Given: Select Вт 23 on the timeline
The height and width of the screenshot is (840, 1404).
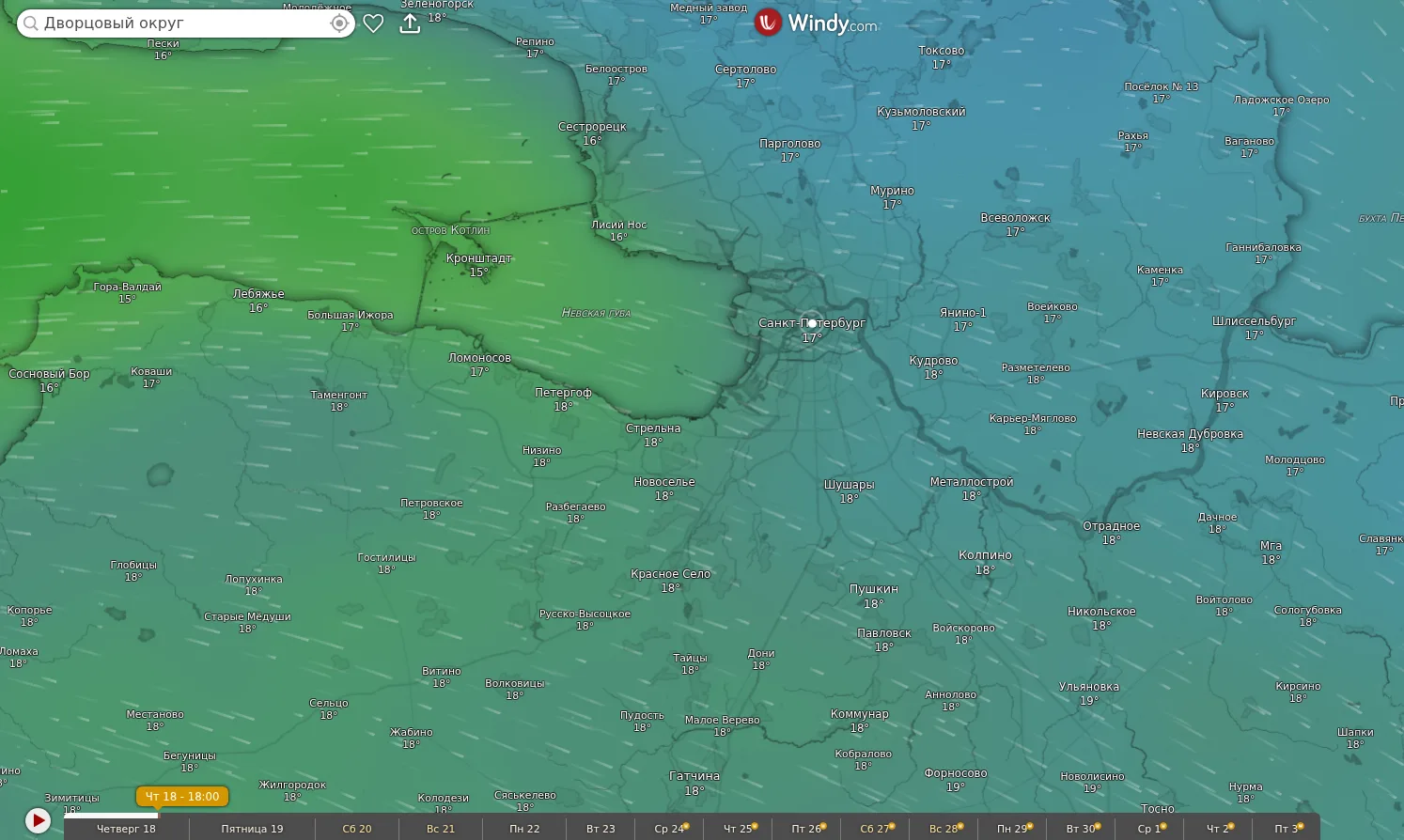Looking at the screenshot, I should 601,829.
